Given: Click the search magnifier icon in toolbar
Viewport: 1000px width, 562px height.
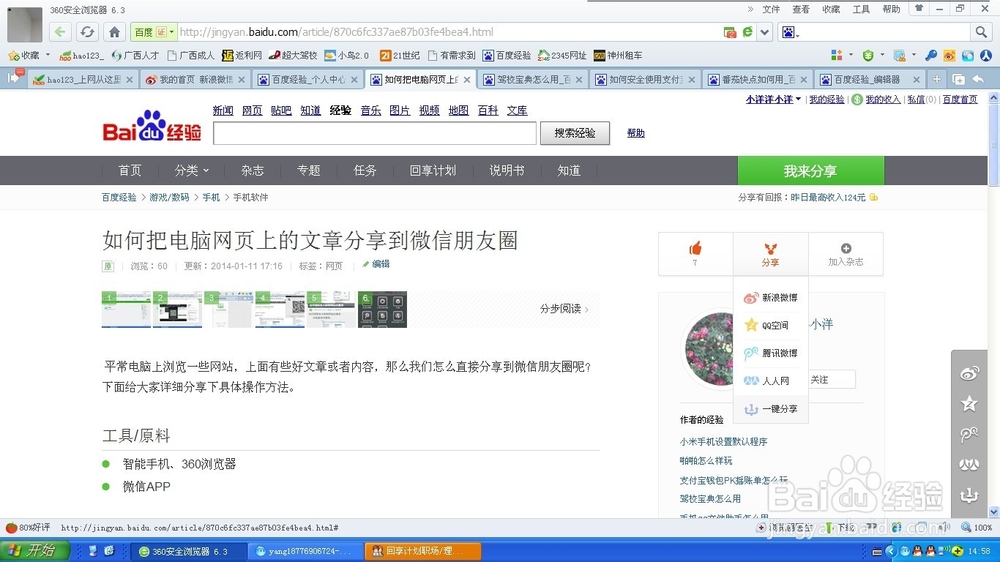Looking at the screenshot, I should click(x=981, y=32).
